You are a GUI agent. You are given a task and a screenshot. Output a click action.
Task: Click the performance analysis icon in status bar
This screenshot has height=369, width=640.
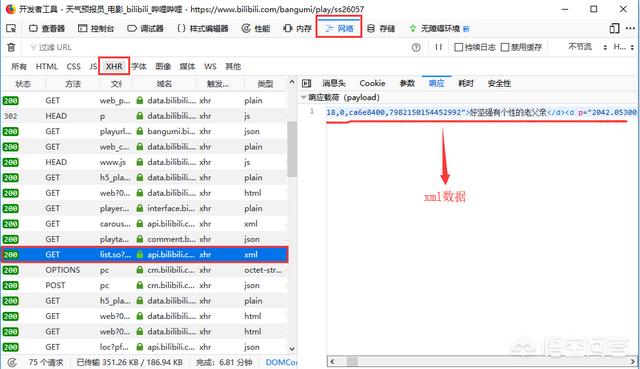(12, 362)
